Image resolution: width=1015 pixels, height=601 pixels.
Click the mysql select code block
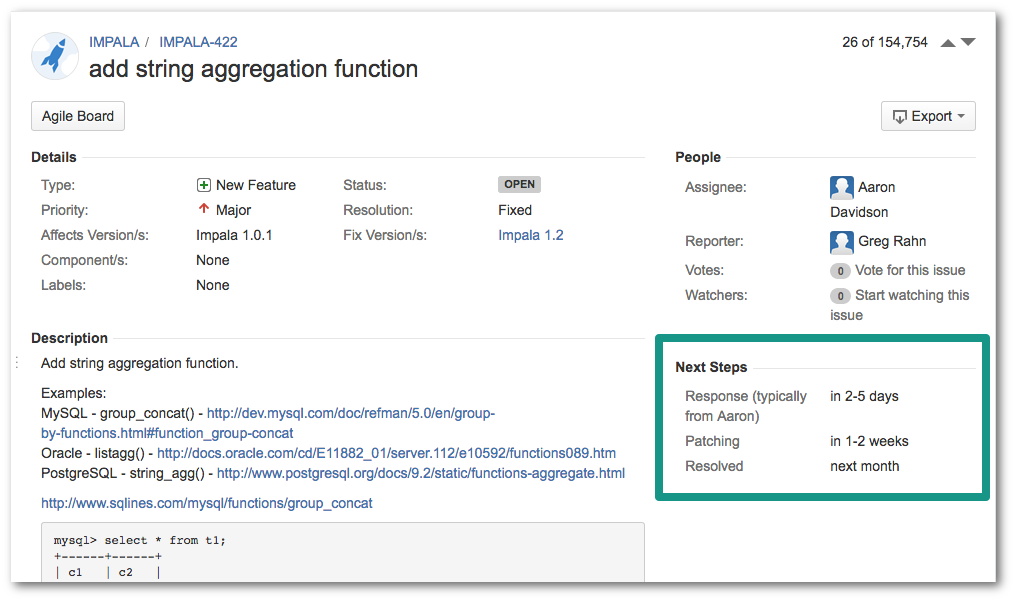pos(342,552)
